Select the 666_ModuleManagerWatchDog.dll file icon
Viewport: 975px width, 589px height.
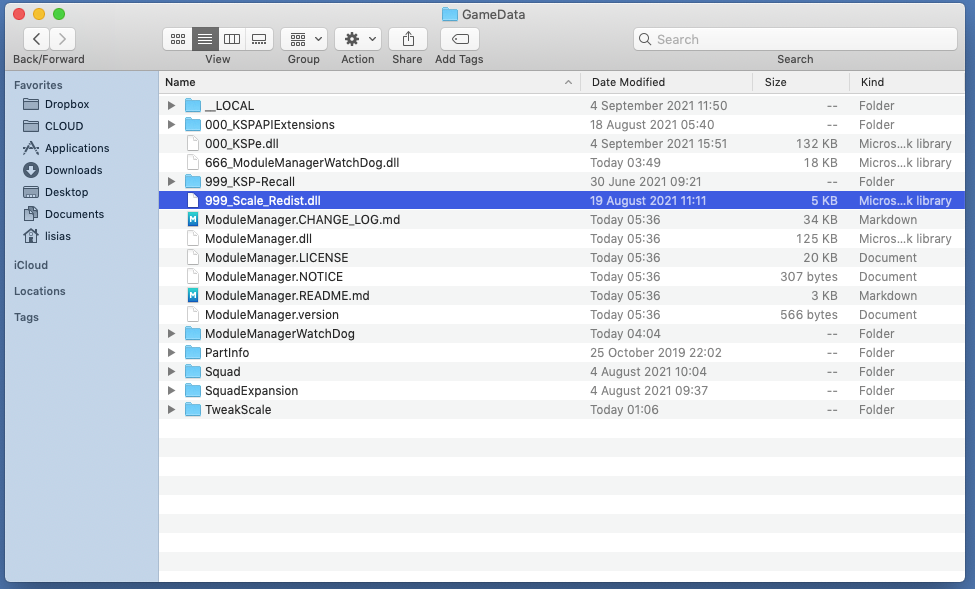(193, 162)
